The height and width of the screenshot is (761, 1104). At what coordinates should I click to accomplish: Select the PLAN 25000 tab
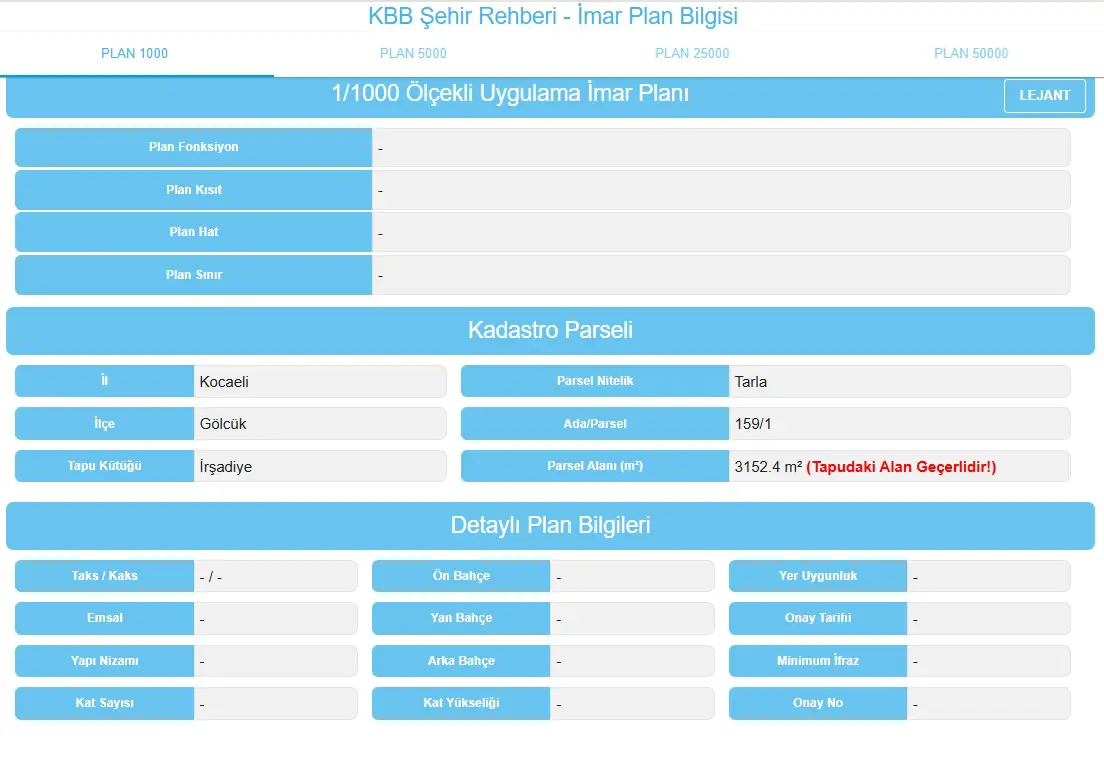pyautogui.click(x=692, y=54)
